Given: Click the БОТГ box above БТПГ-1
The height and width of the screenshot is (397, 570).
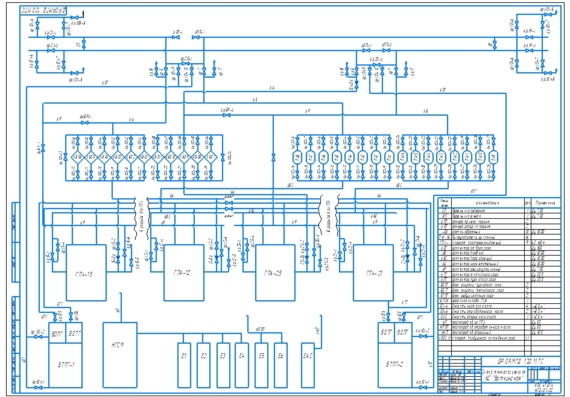Looking at the screenshot, I should 74,333.
